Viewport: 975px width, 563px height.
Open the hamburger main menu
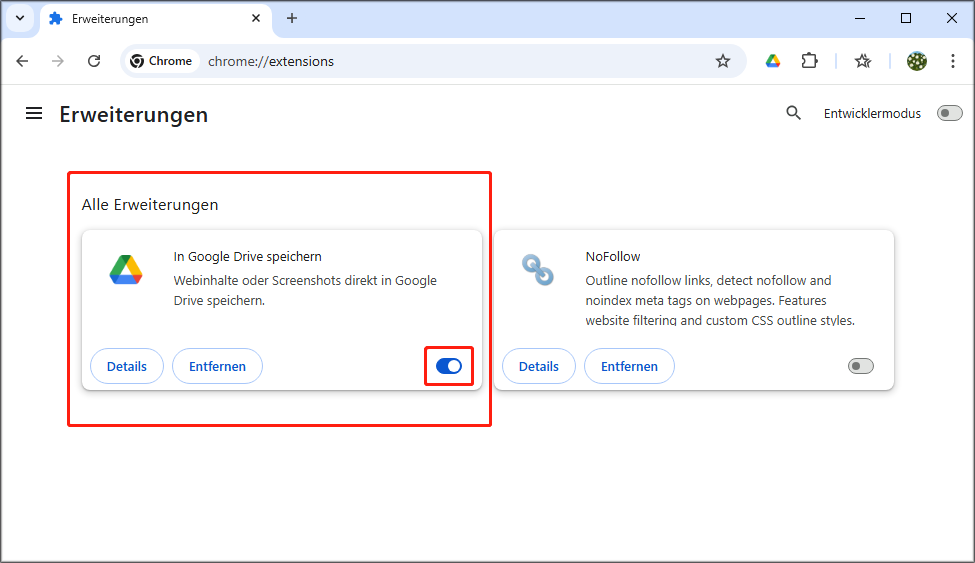click(x=34, y=114)
